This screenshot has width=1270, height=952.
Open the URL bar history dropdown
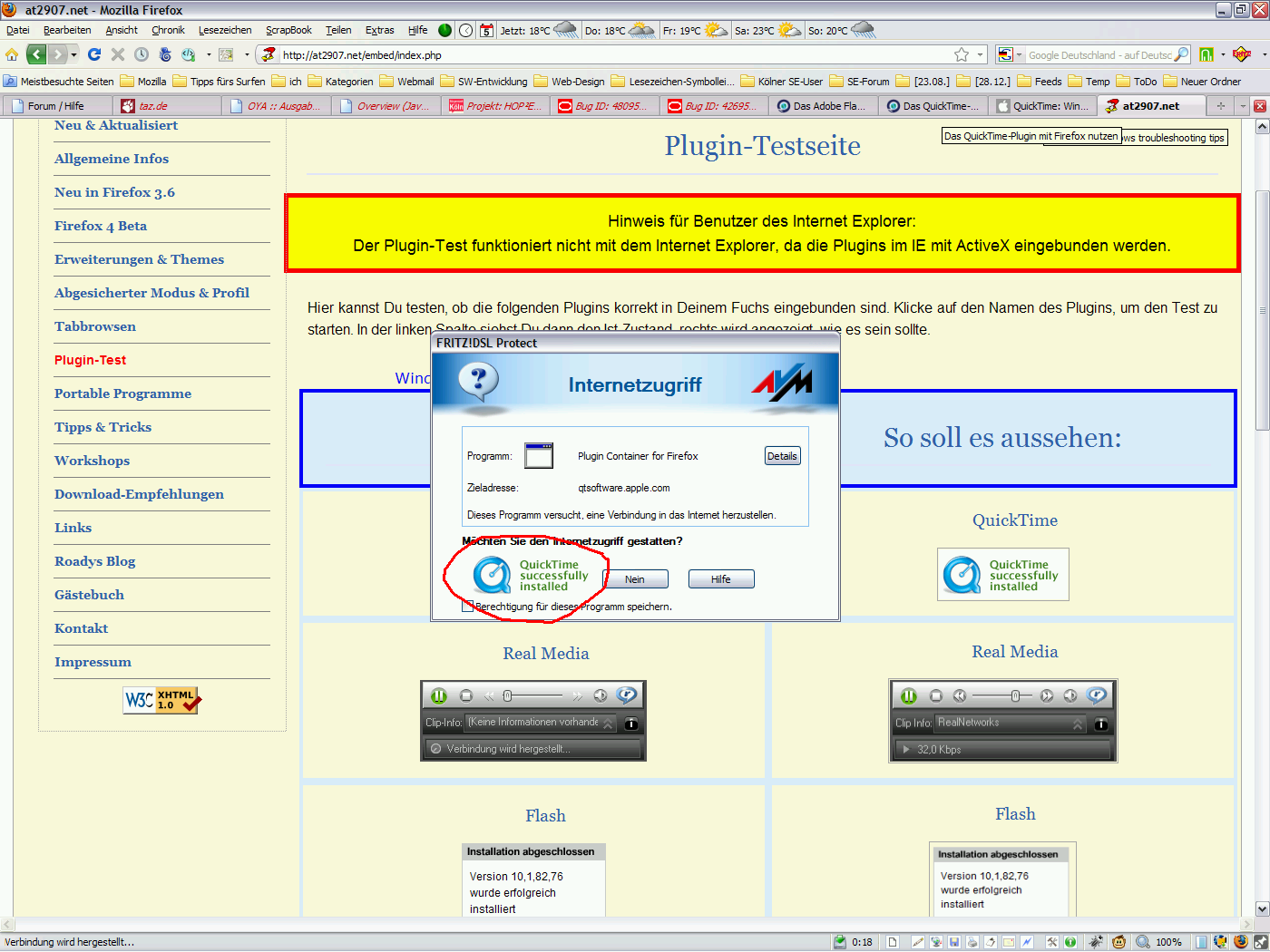(981, 55)
